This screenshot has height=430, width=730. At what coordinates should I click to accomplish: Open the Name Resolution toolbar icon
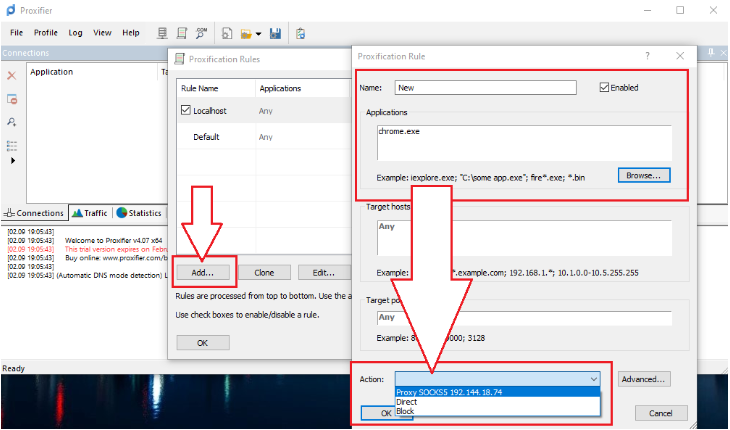[201, 33]
